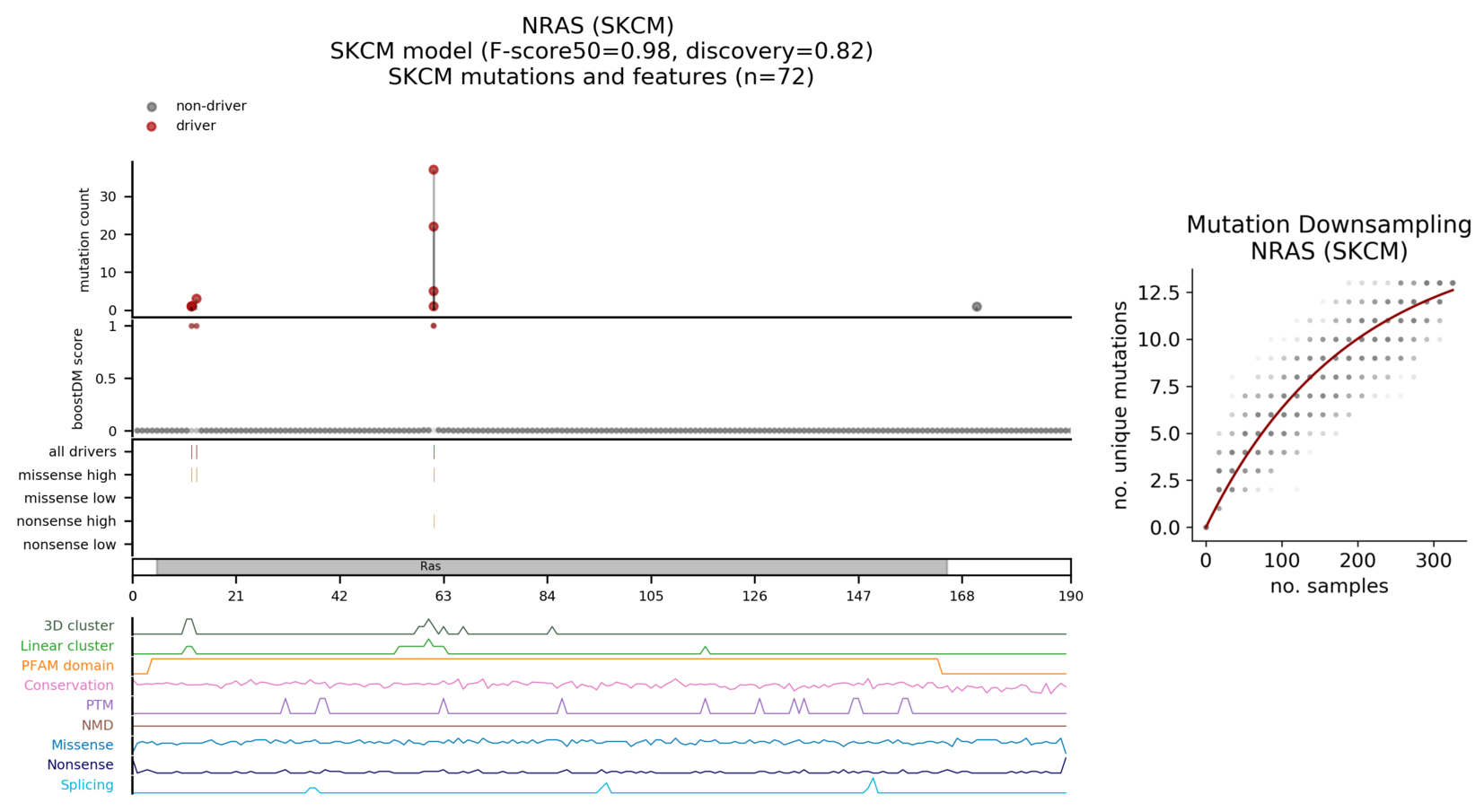1484x812 pixels.
Task: Select the gray Ras domain bar
Action: 551,567
